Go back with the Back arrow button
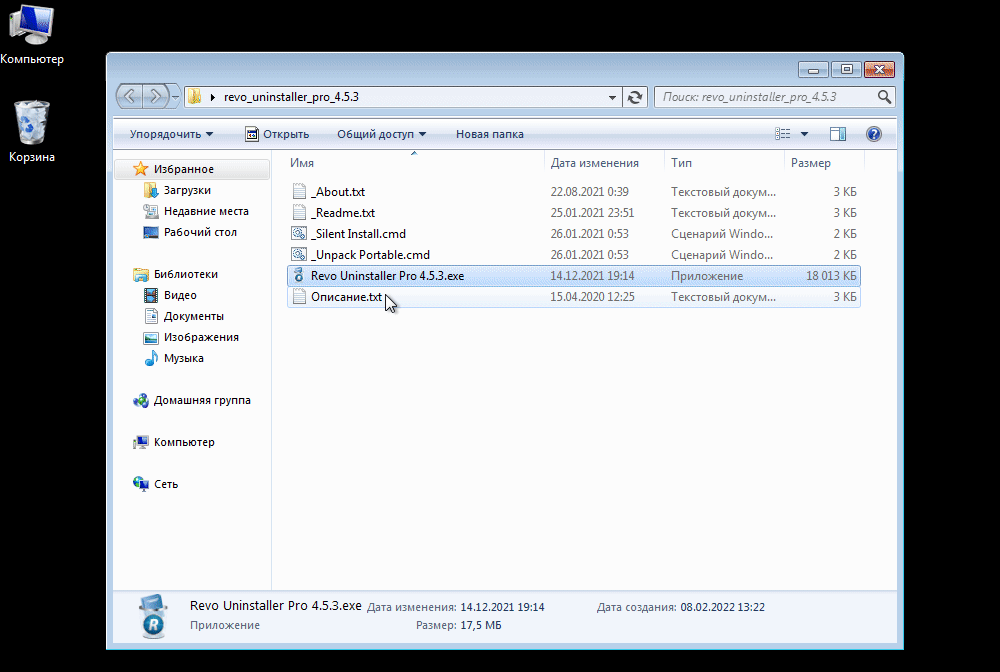The width and height of the screenshot is (1000, 672). [x=130, y=96]
